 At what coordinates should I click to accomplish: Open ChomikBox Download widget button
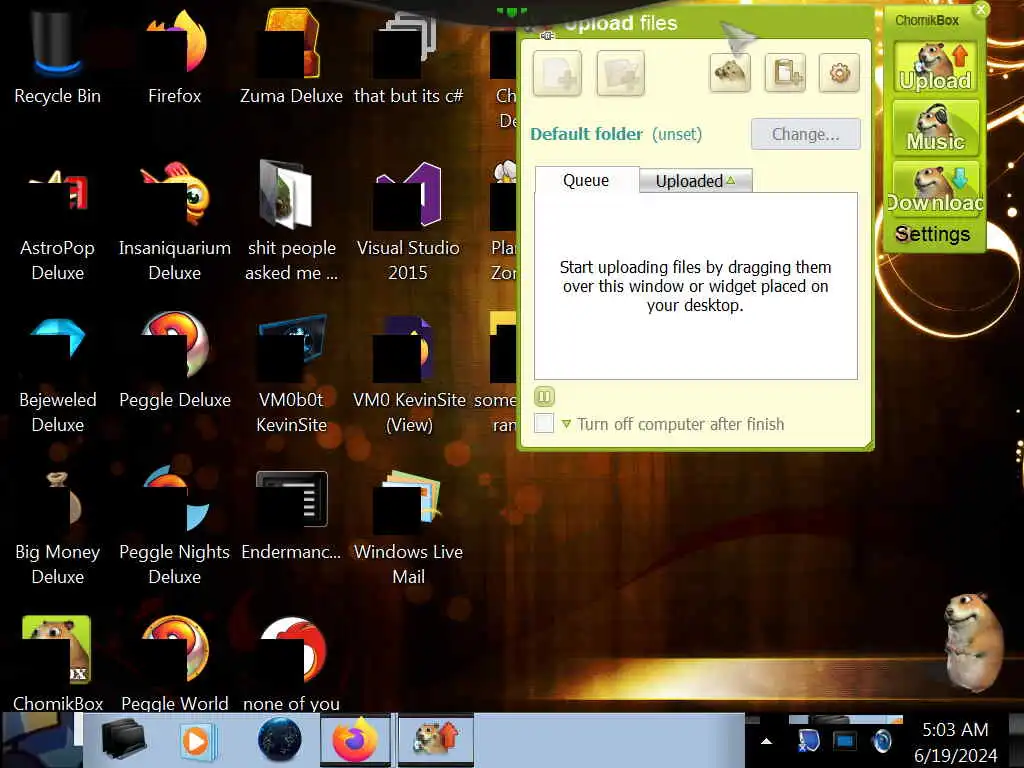coord(935,189)
